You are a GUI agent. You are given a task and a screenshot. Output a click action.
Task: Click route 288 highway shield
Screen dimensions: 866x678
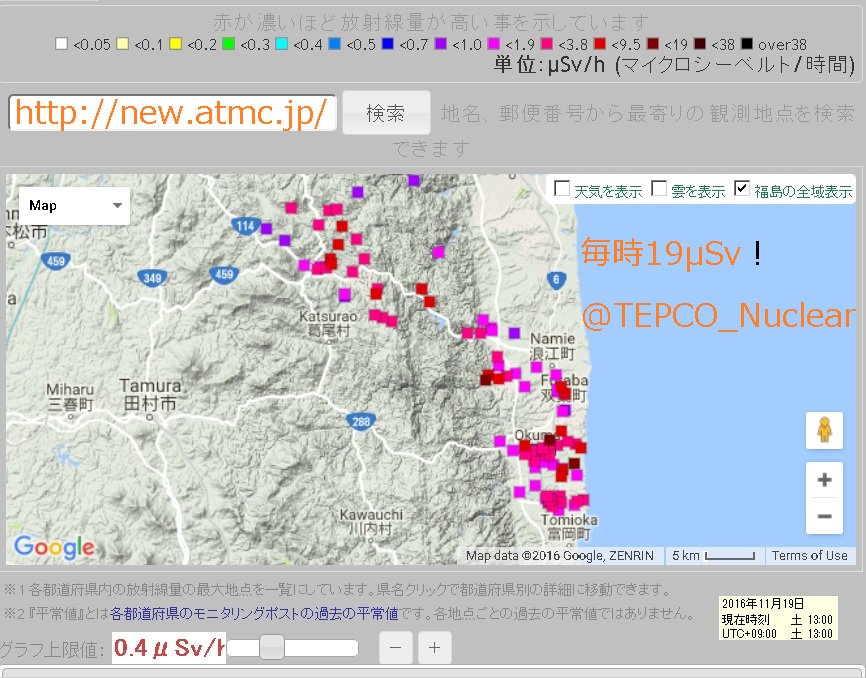tap(361, 422)
